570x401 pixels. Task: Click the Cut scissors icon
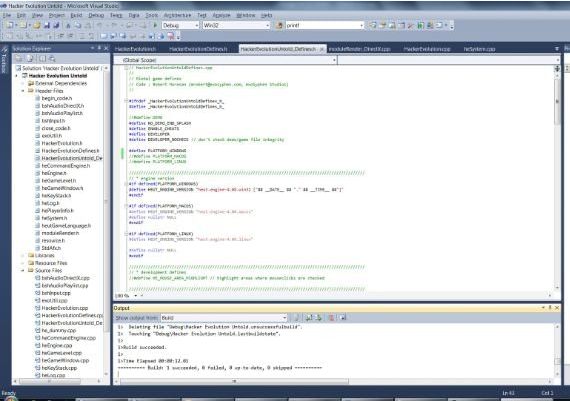[68, 25]
